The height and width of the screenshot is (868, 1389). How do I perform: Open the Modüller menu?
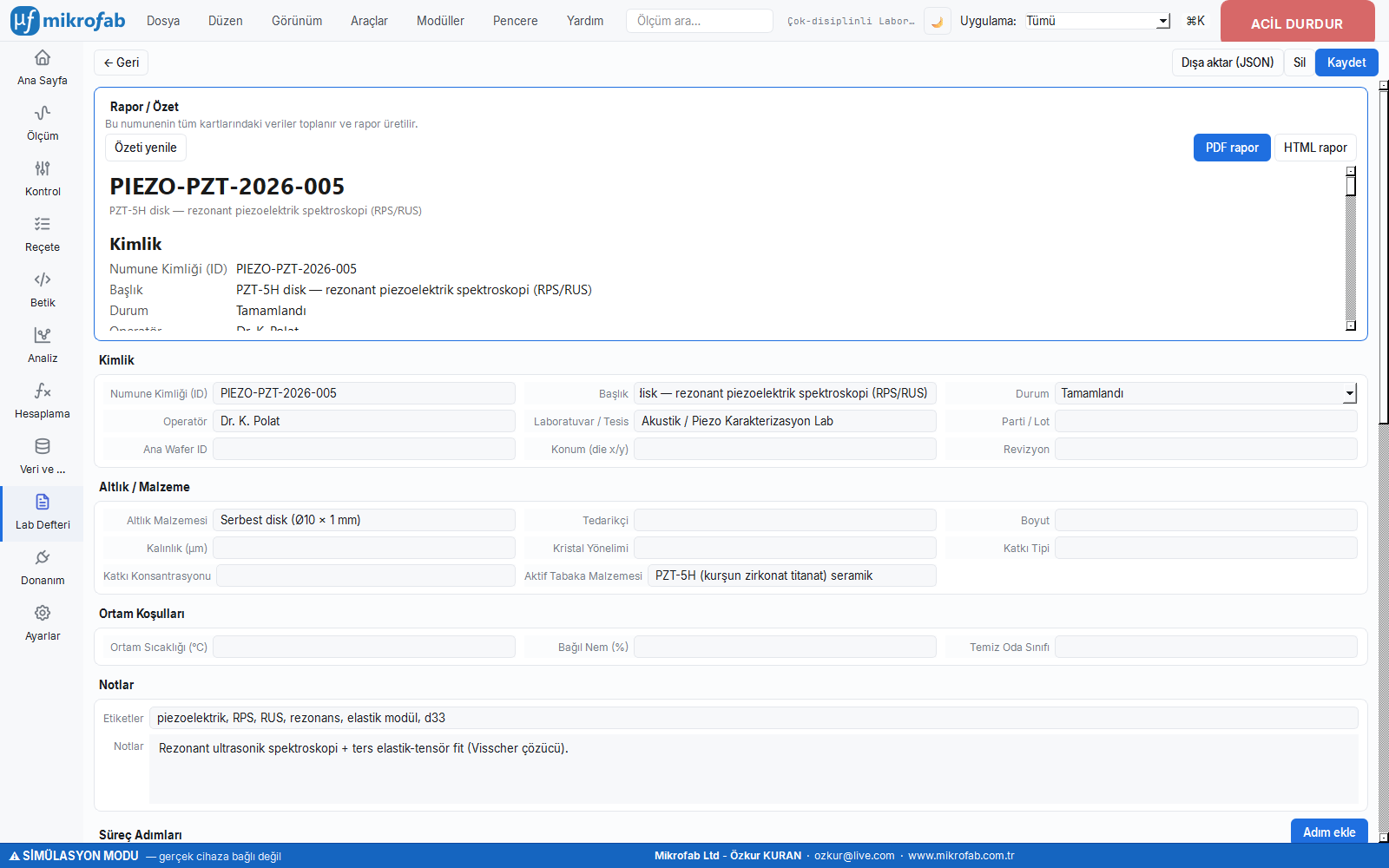coord(440,21)
